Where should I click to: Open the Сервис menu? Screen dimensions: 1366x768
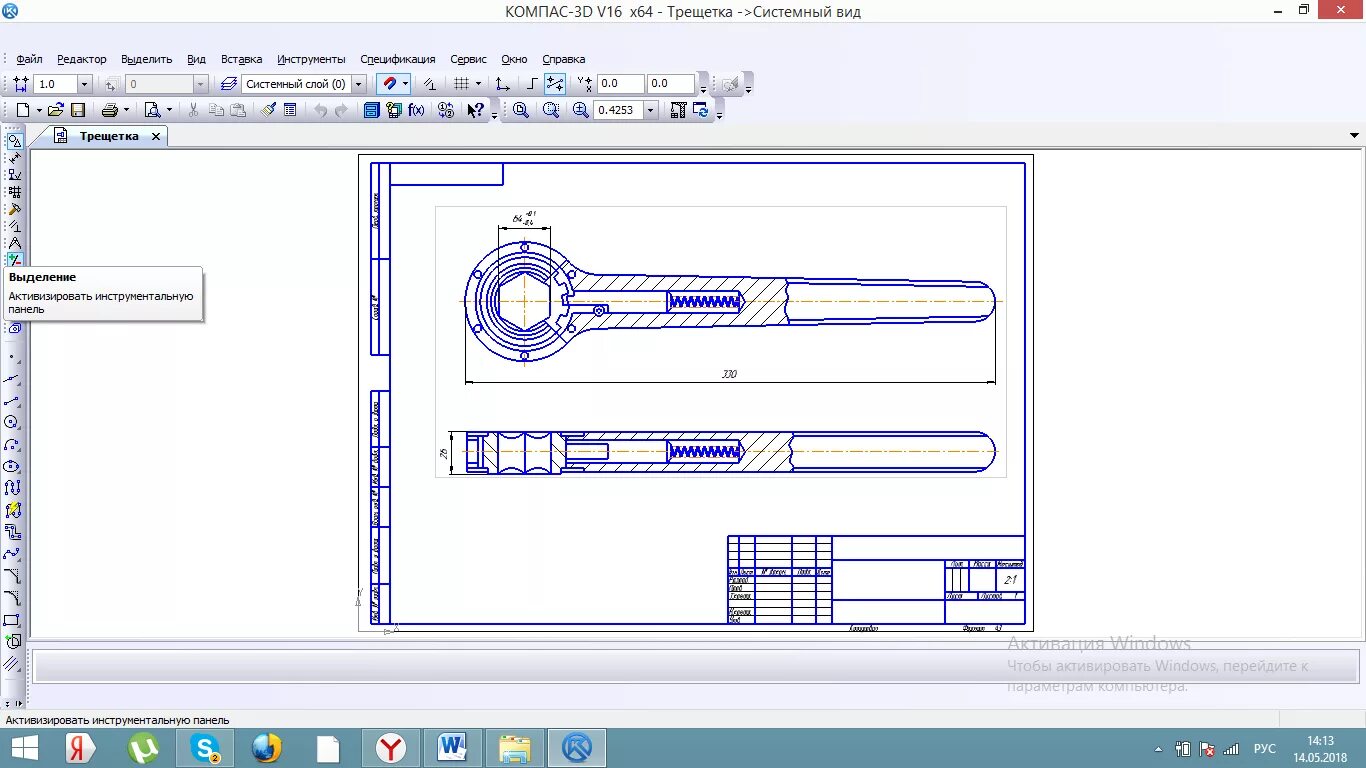click(x=468, y=59)
